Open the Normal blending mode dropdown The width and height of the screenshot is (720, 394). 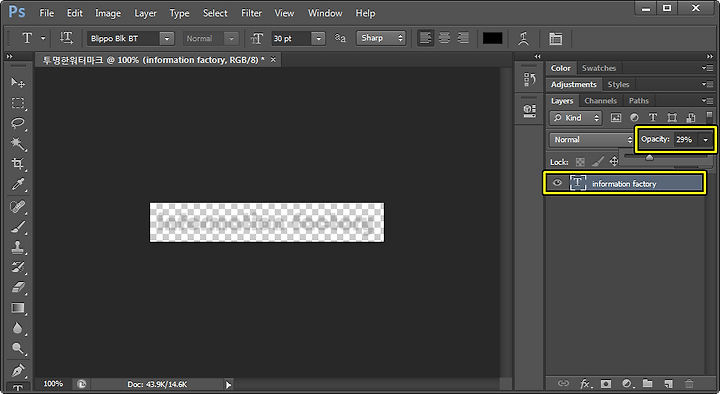pyautogui.click(x=591, y=140)
